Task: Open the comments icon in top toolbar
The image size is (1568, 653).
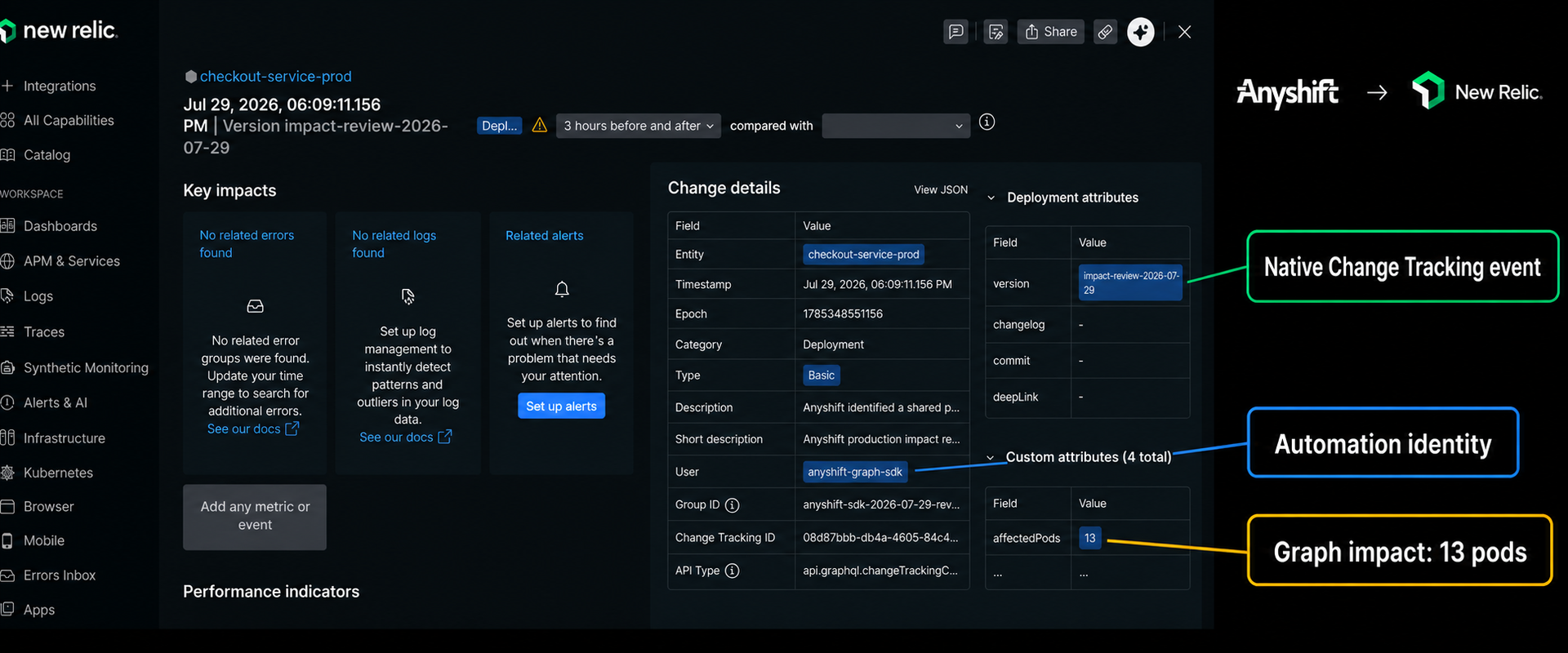Action: pyautogui.click(x=955, y=32)
